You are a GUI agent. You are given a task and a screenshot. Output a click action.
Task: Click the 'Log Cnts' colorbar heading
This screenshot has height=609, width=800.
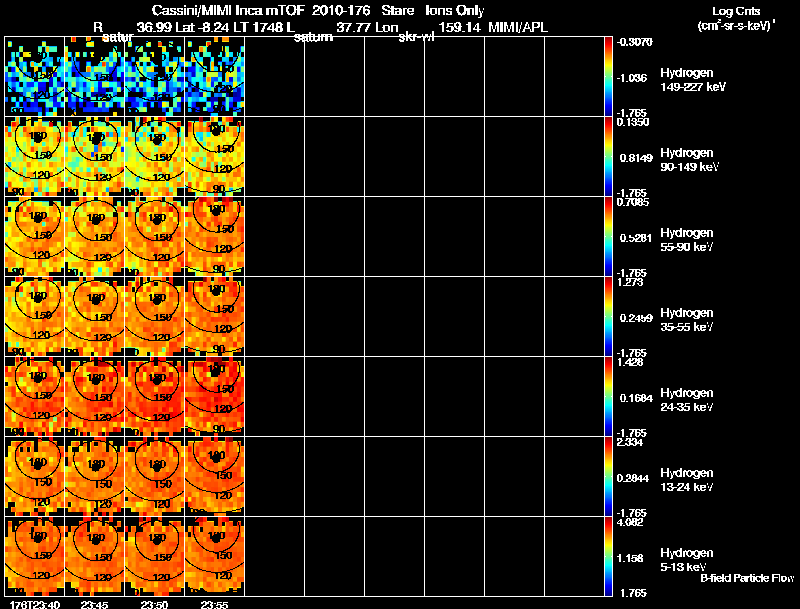736,11
